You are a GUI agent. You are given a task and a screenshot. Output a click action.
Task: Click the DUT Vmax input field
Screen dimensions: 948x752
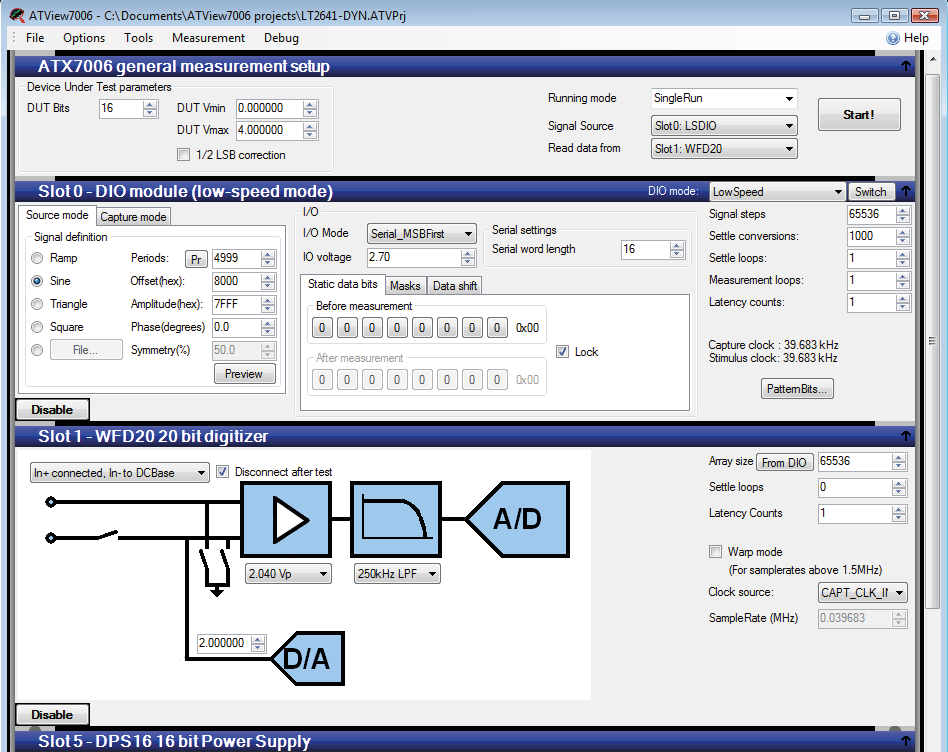point(269,130)
